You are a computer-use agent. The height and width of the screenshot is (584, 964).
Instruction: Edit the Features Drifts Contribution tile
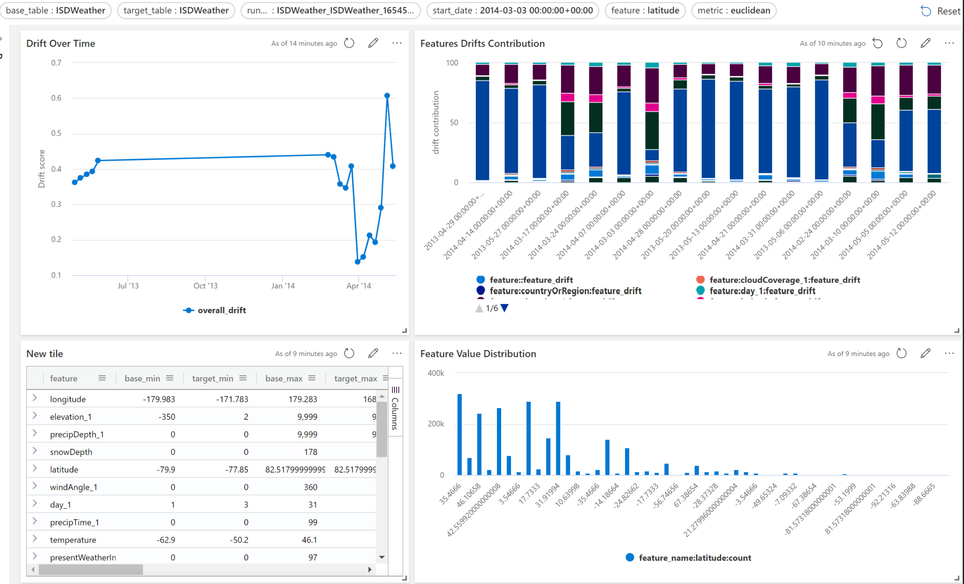(x=925, y=43)
